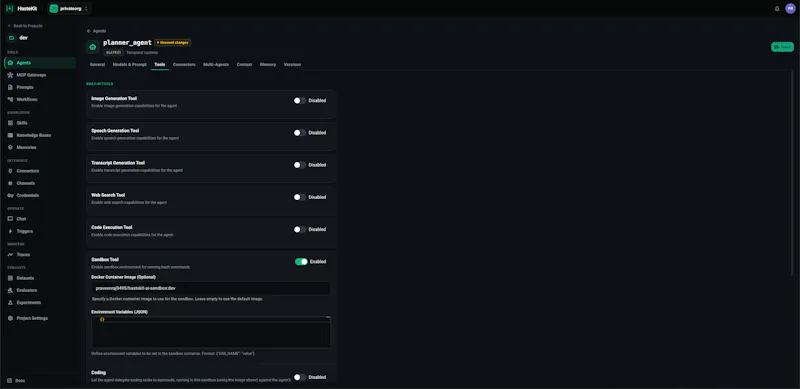
Task: Open the privateorg organization switcher arrows
Action: tap(86, 9)
